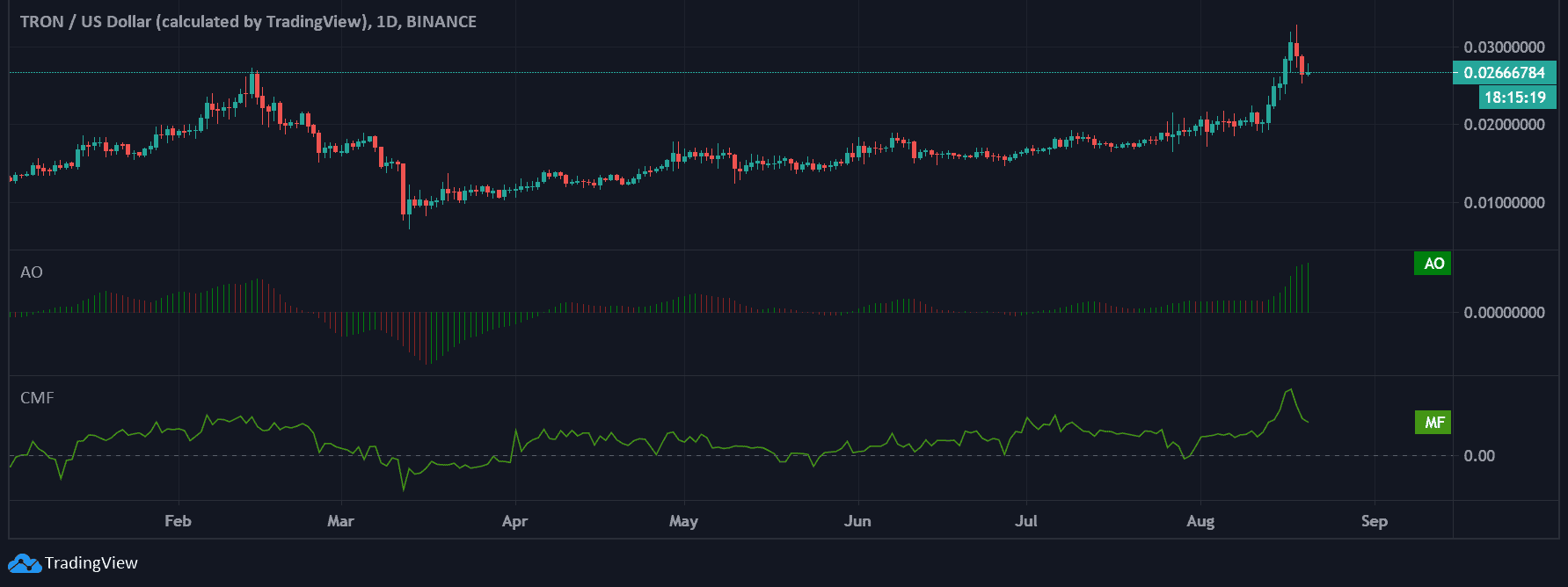
Task: Click the Jun date label on time axis
Action: [x=857, y=521]
